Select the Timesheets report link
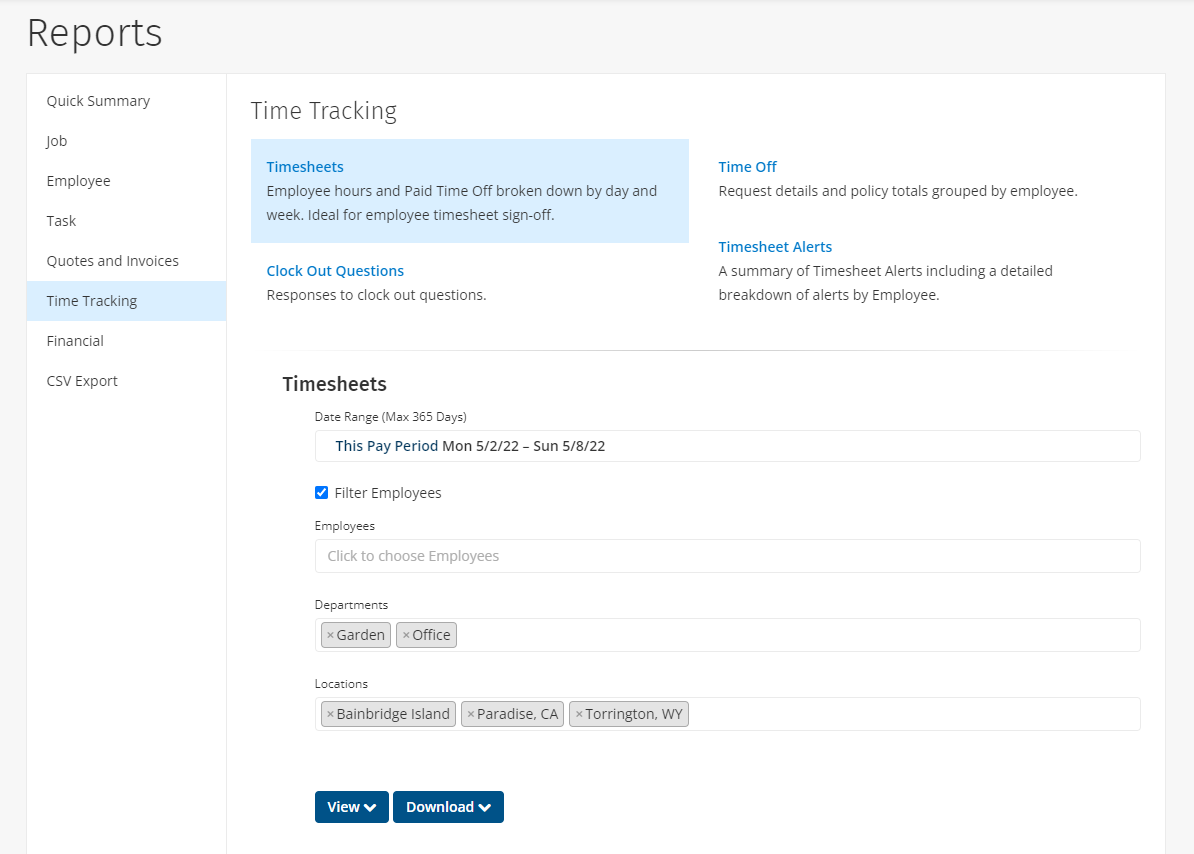This screenshot has width=1194, height=854. [305, 167]
